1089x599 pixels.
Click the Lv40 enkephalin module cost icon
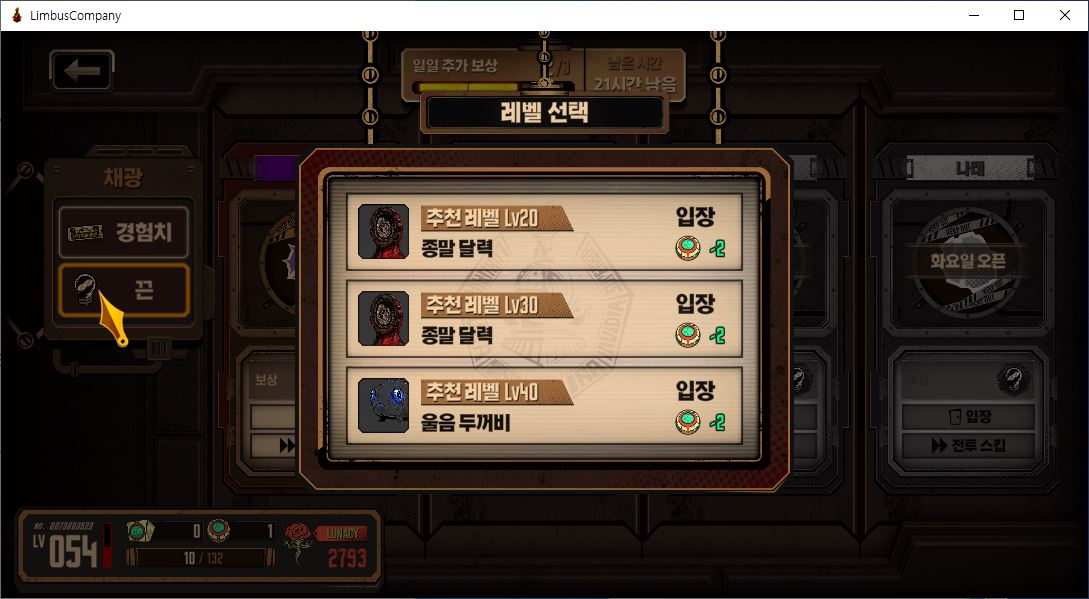coord(688,422)
